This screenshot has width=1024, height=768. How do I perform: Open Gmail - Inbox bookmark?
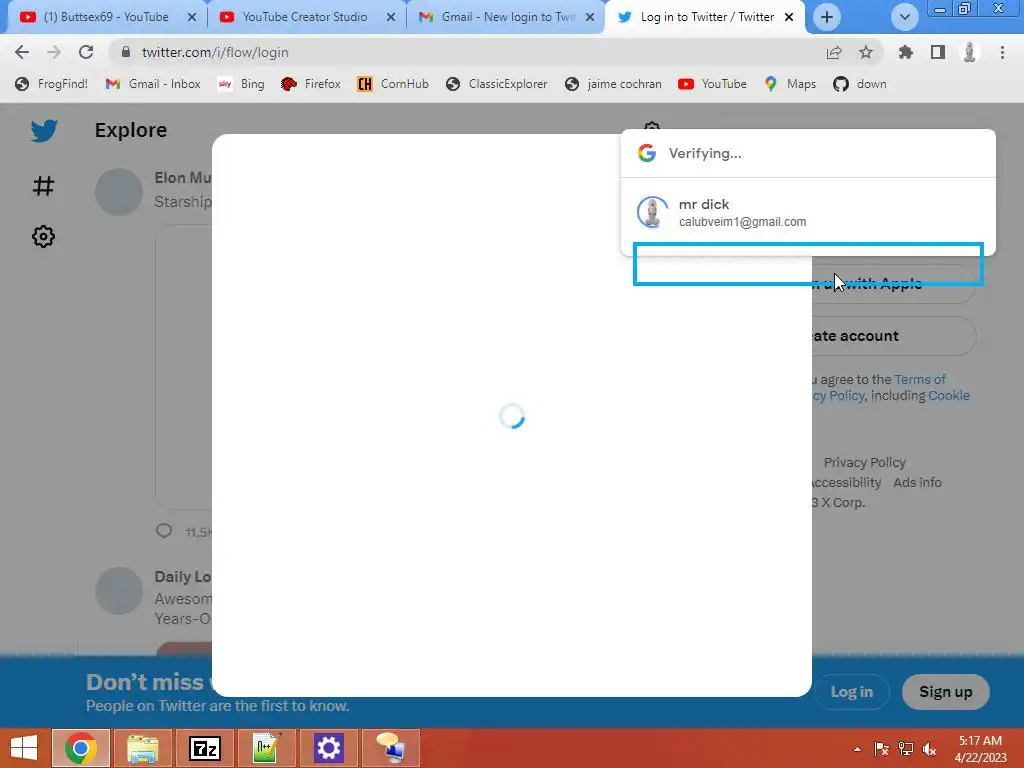click(x=153, y=84)
